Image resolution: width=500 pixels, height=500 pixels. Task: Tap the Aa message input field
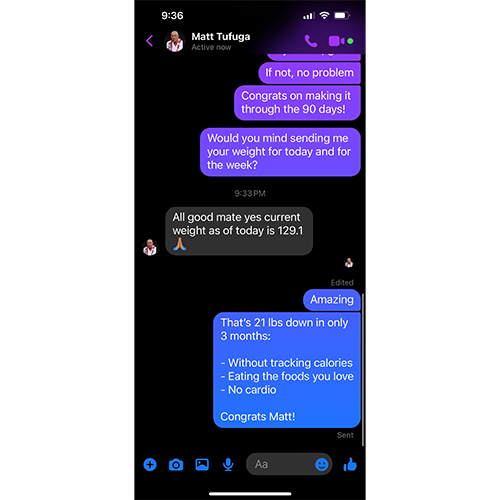pyautogui.click(x=289, y=464)
